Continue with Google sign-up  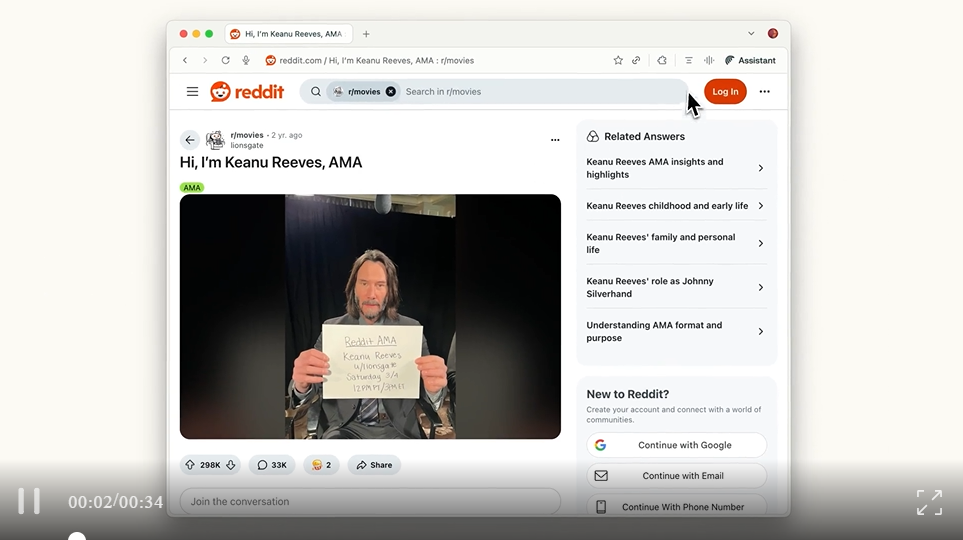coord(677,445)
